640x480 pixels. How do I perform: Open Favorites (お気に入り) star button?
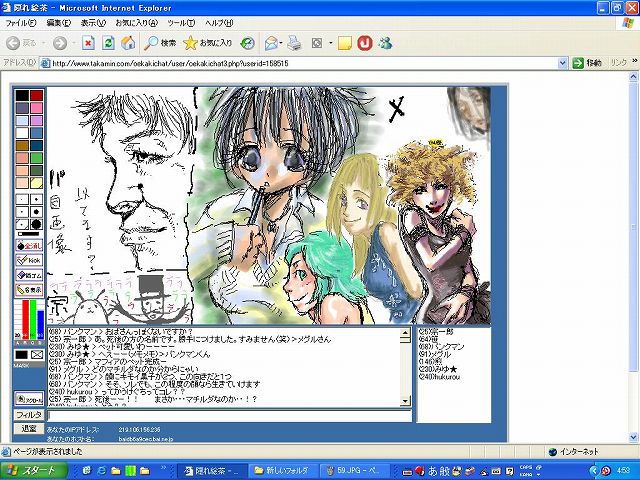207,43
